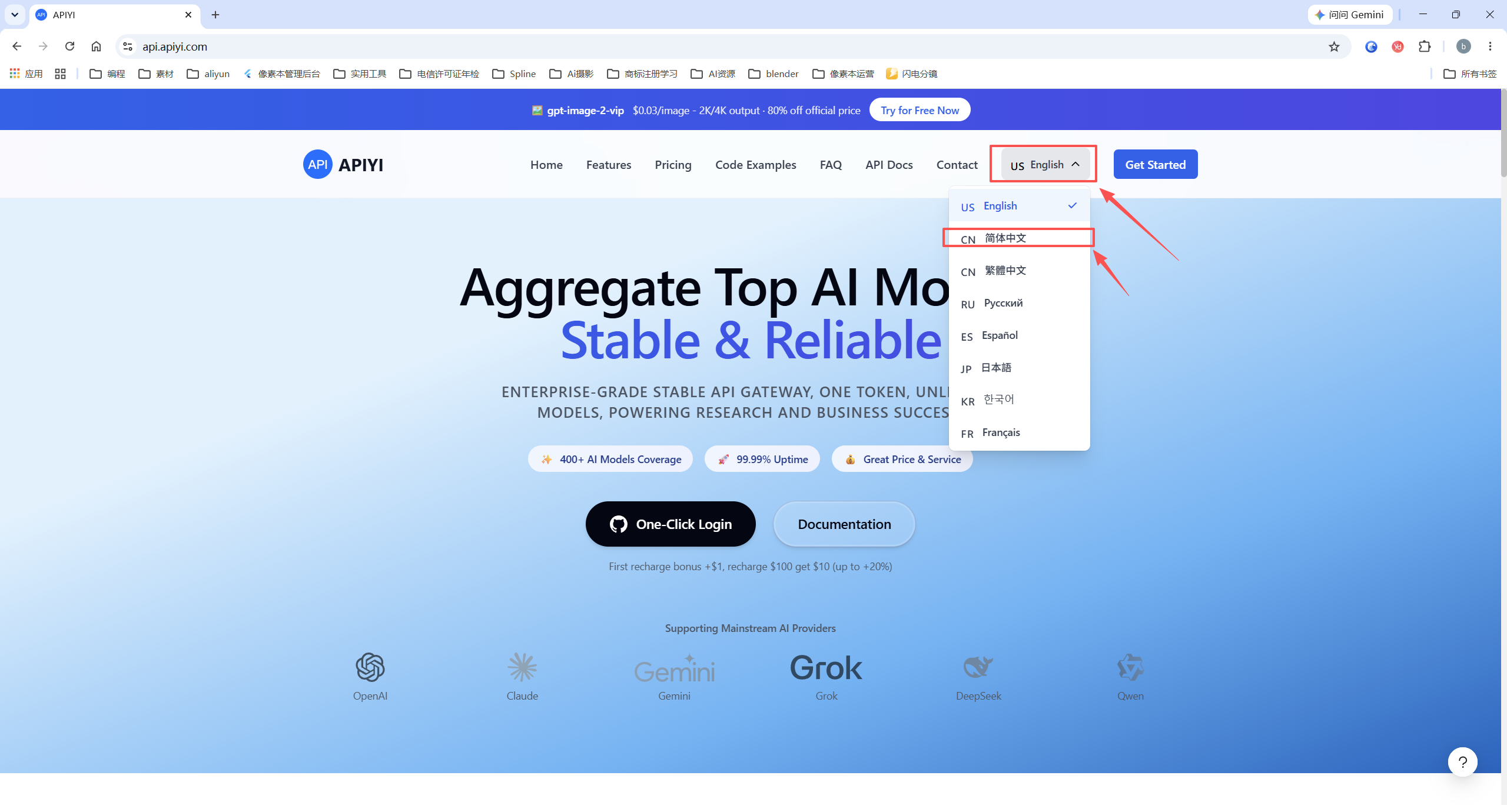Open the 像素本管理后台 bookmark
The width and height of the screenshot is (1507, 812).
click(282, 74)
